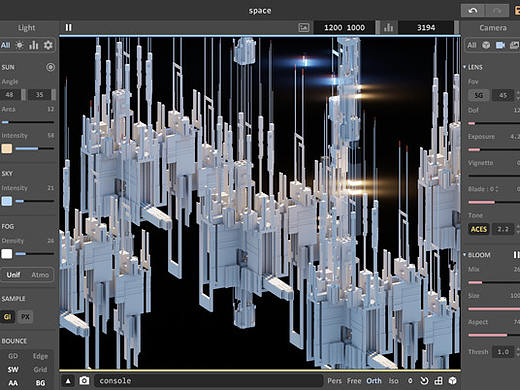The width and height of the screenshot is (520, 390).
Task: Click the image size icon beside 1200
Action: (x=304, y=28)
